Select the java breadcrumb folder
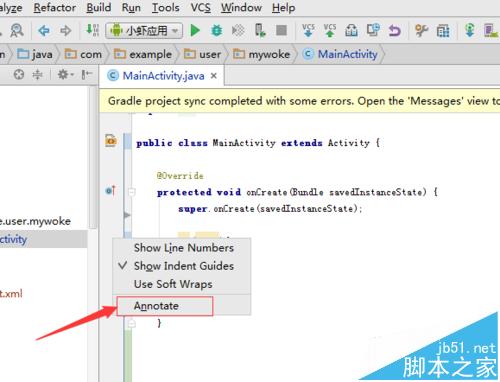Viewport: 500px width, 382px height. tap(35, 54)
